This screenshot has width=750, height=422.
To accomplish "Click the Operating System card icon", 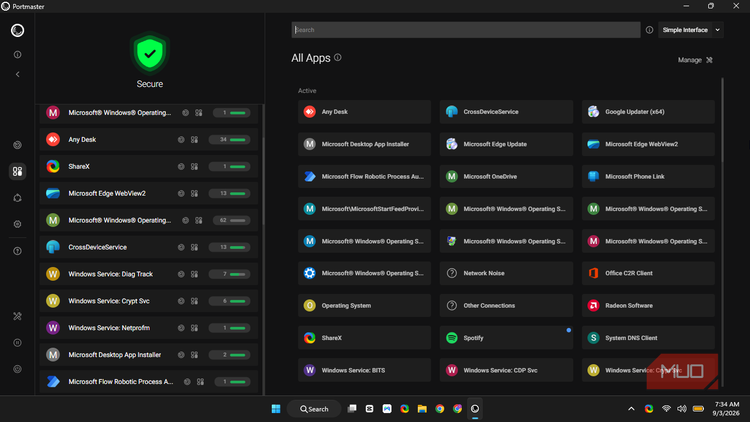I will [309, 306].
